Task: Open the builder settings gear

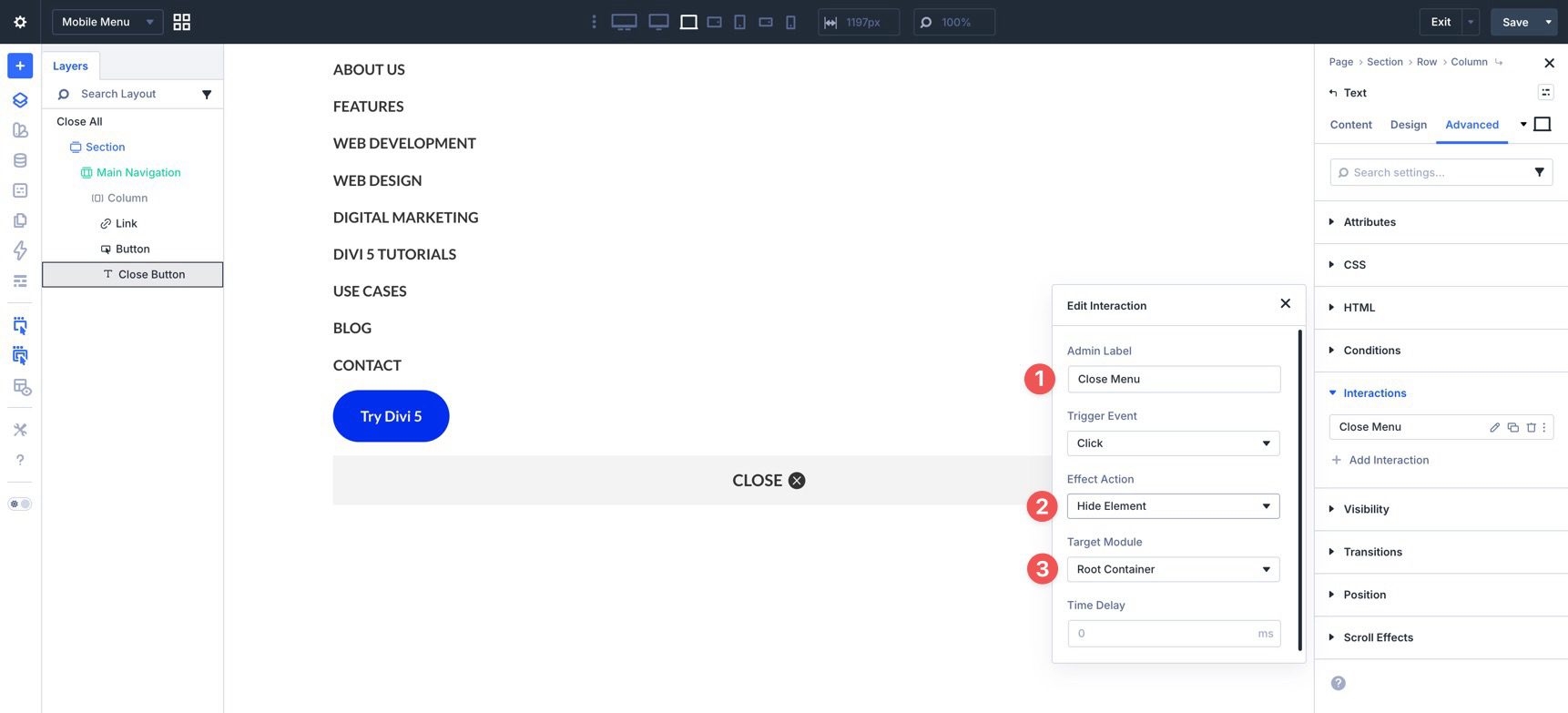Action: [x=20, y=22]
